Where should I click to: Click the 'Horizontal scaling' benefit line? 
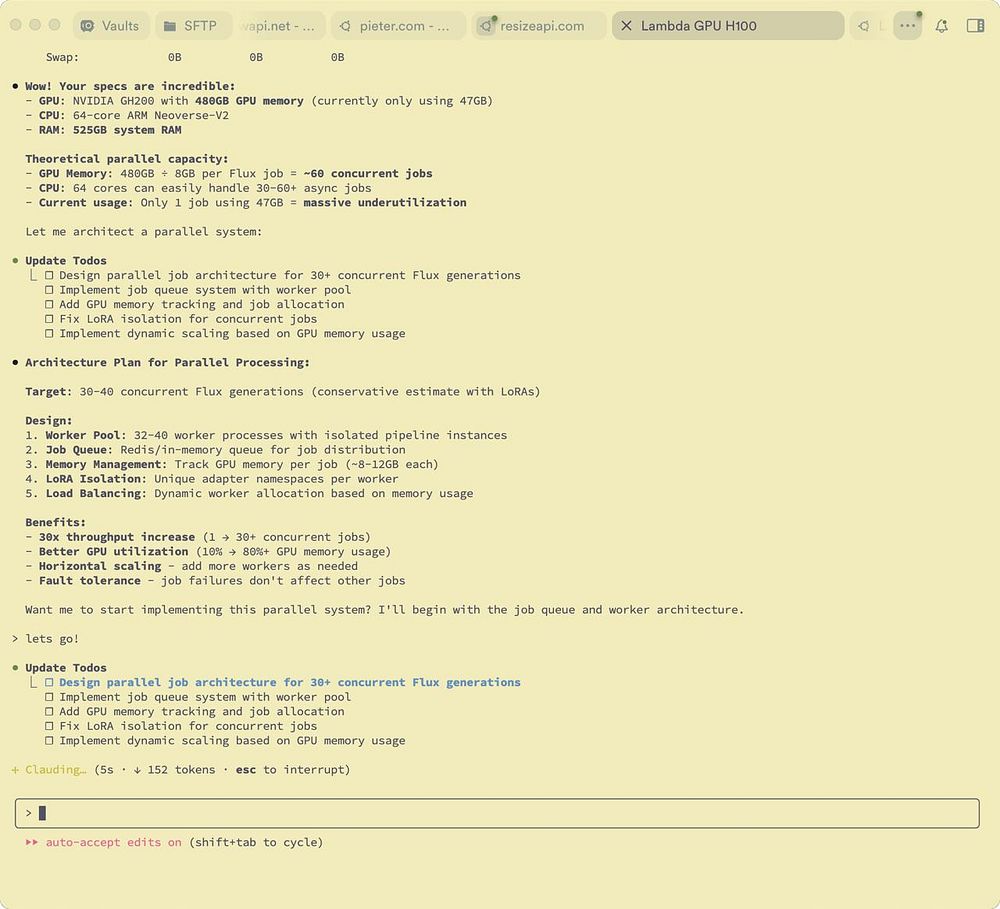coord(191,566)
